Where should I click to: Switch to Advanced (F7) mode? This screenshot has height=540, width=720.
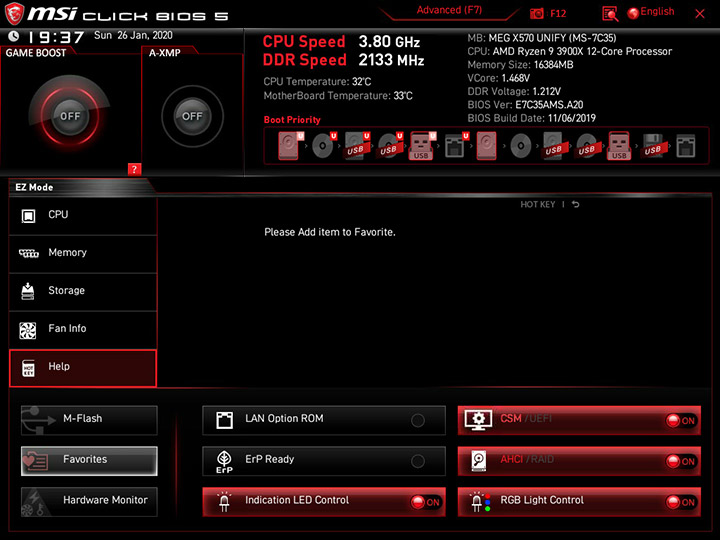click(x=449, y=10)
